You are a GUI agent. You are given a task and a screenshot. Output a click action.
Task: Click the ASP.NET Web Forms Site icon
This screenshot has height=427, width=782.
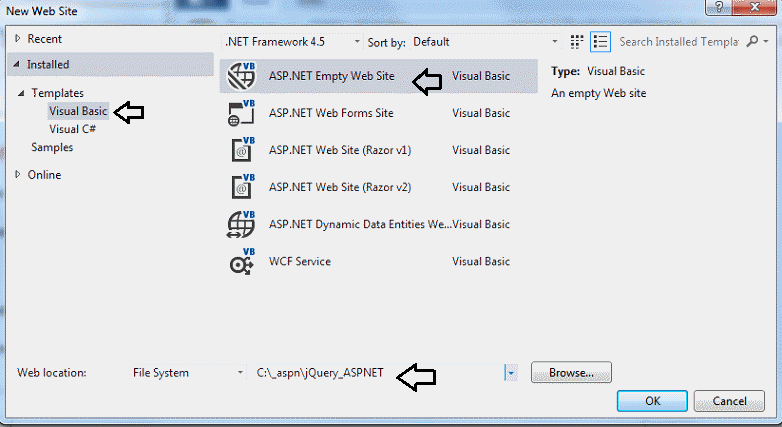tap(241, 113)
